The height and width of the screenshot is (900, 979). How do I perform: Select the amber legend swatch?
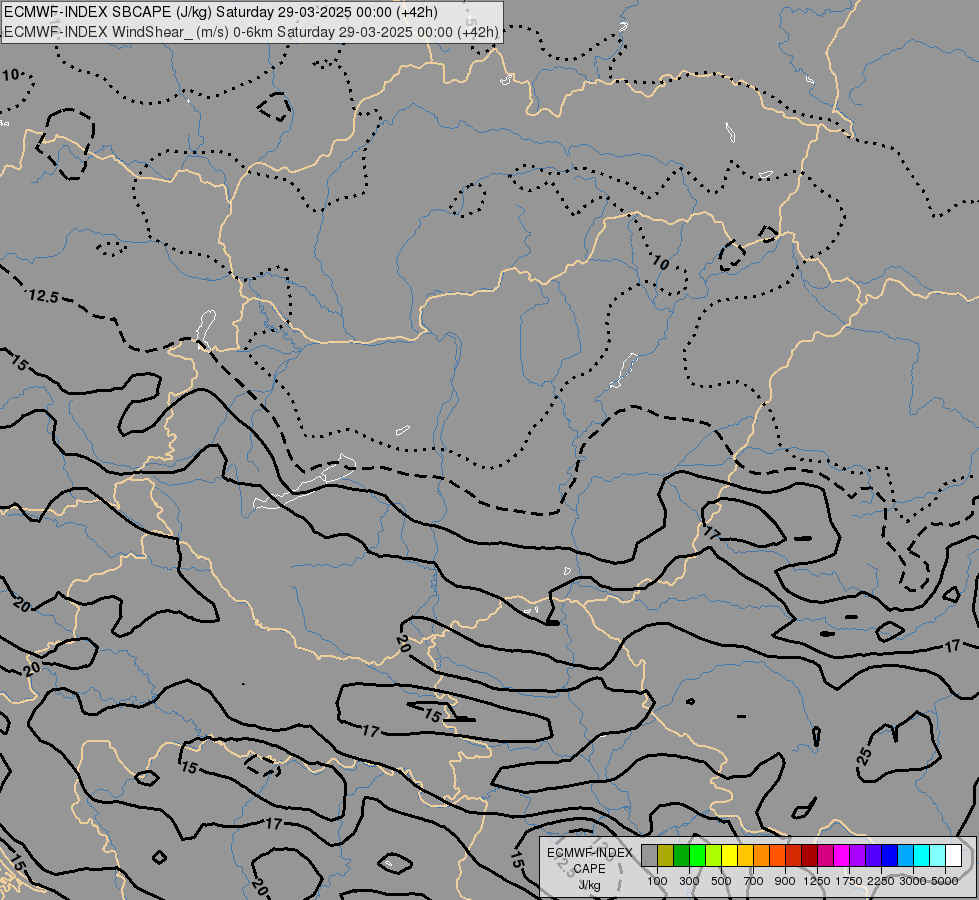click(x=745, y=856)
